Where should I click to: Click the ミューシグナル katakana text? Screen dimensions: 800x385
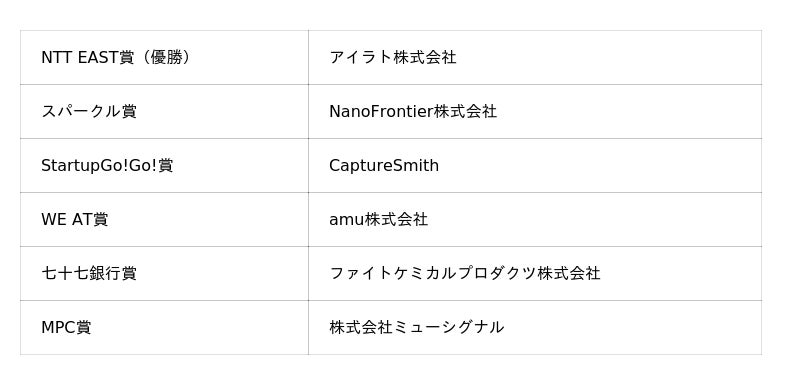point(448,328)
